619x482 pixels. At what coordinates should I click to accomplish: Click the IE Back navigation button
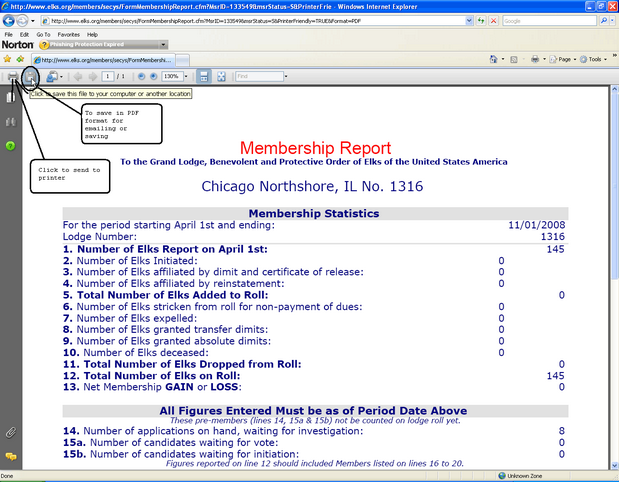pyautogui.click(x=9, y=21)
